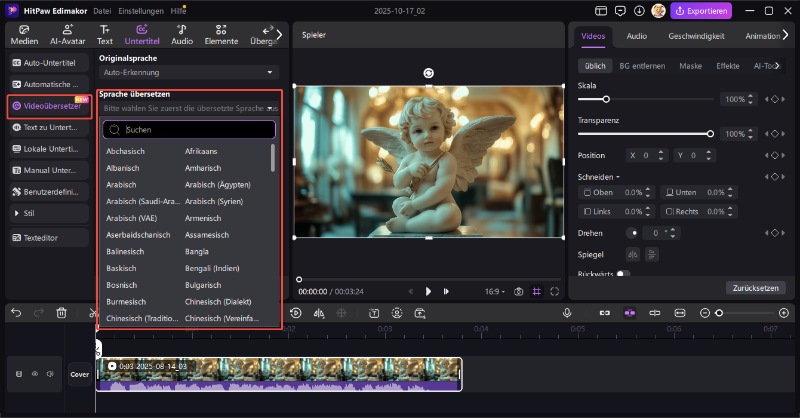Image resolution: width=800 pixels, height=418 pixels.
Task: Open the Animation tab
Action: point(762,36)
